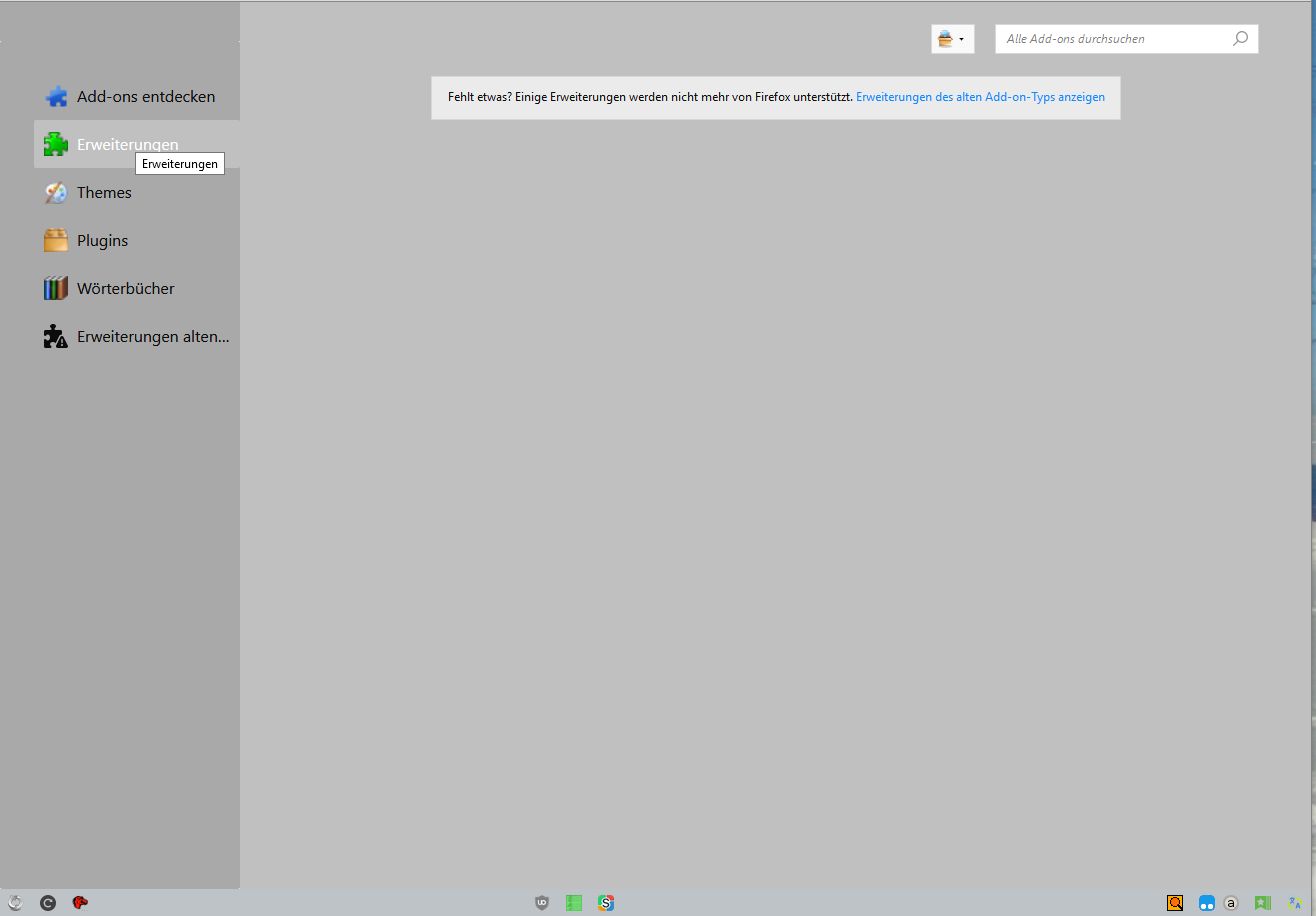Focus the Alle Add-ons durchsuchen search field
This screenshot has width=1316, height=916.
(x=1126, y=39)
